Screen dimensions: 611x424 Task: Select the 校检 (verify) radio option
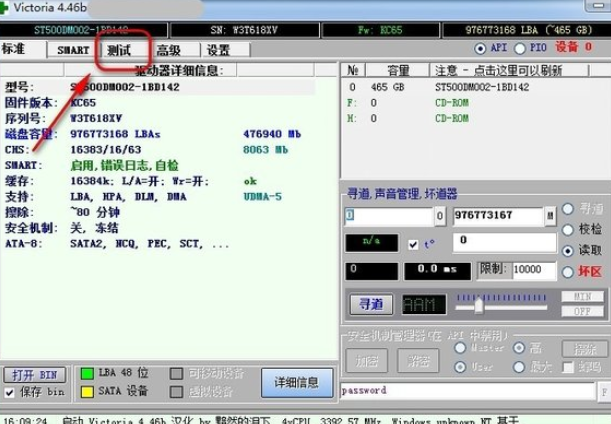[x=569, y=230]
